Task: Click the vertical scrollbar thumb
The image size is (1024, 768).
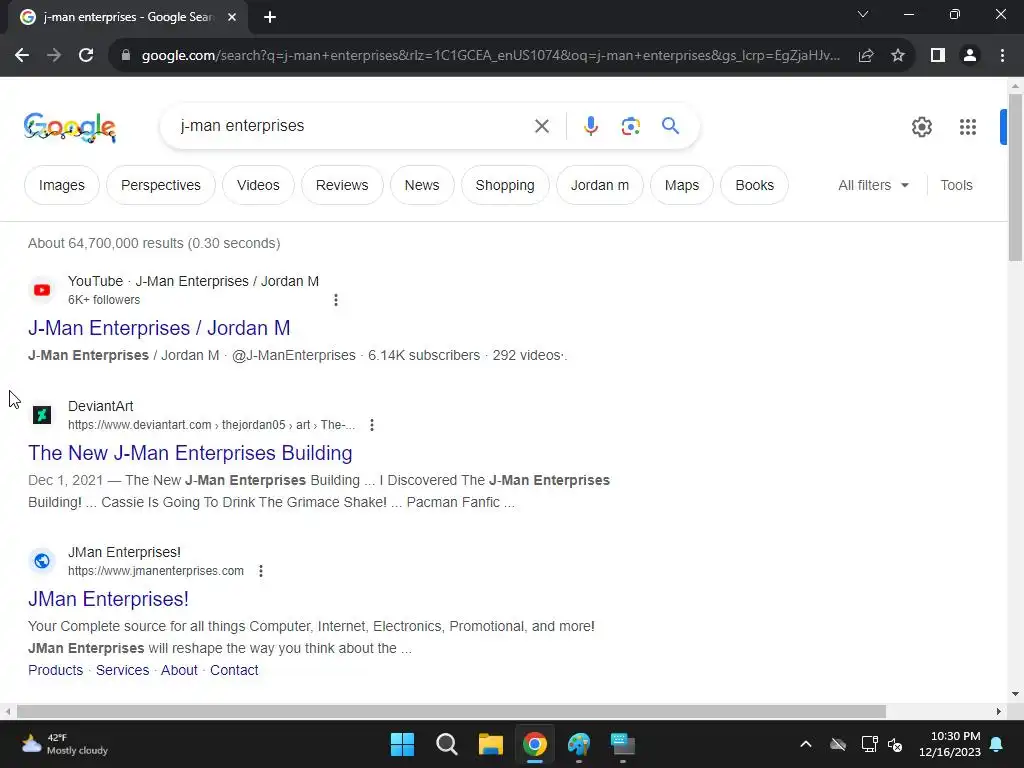Action: [1015, 178]
